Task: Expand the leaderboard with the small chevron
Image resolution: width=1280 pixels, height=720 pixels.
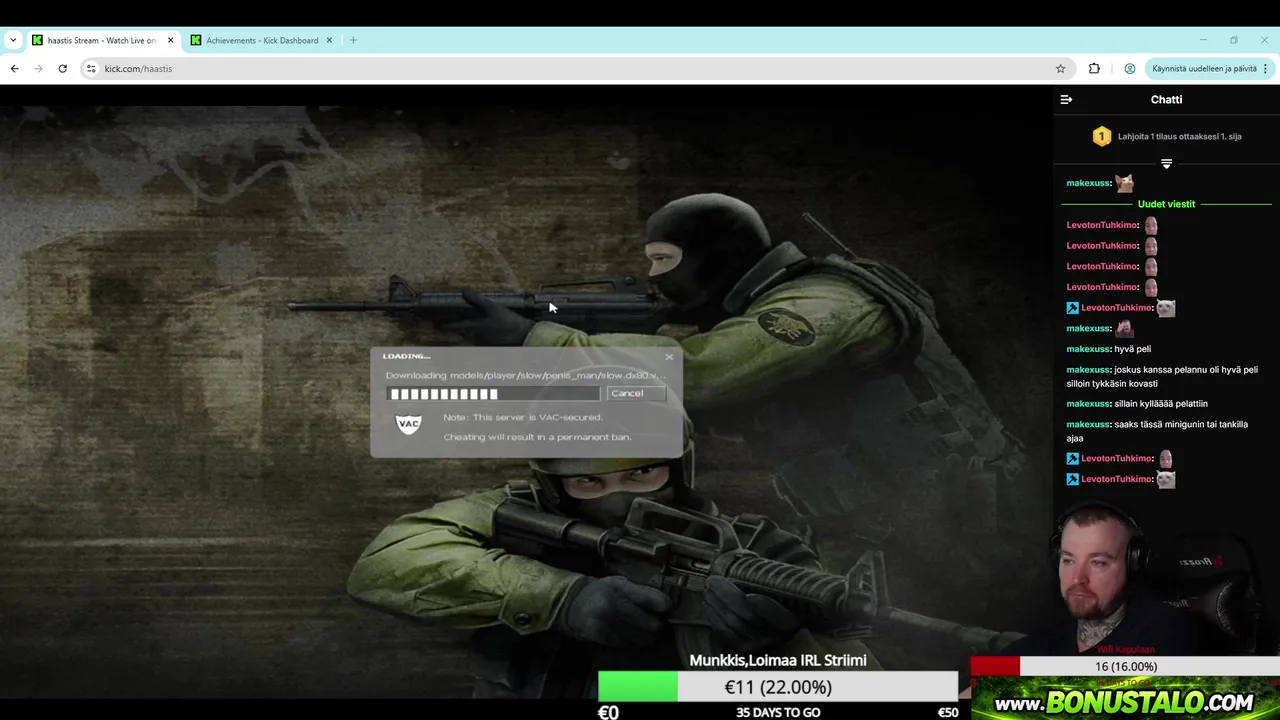Action: pos(1166,163)
